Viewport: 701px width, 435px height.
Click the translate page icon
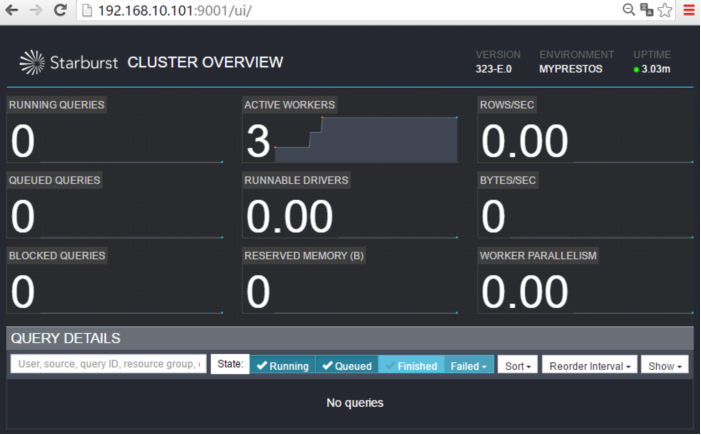(646, 9)
